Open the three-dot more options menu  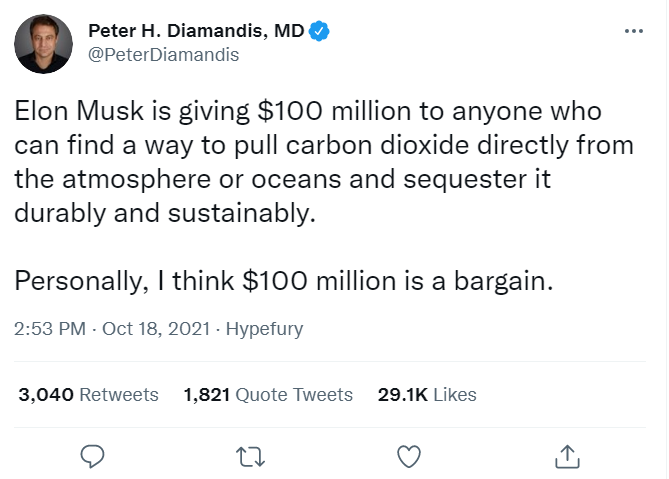point(633,31)
